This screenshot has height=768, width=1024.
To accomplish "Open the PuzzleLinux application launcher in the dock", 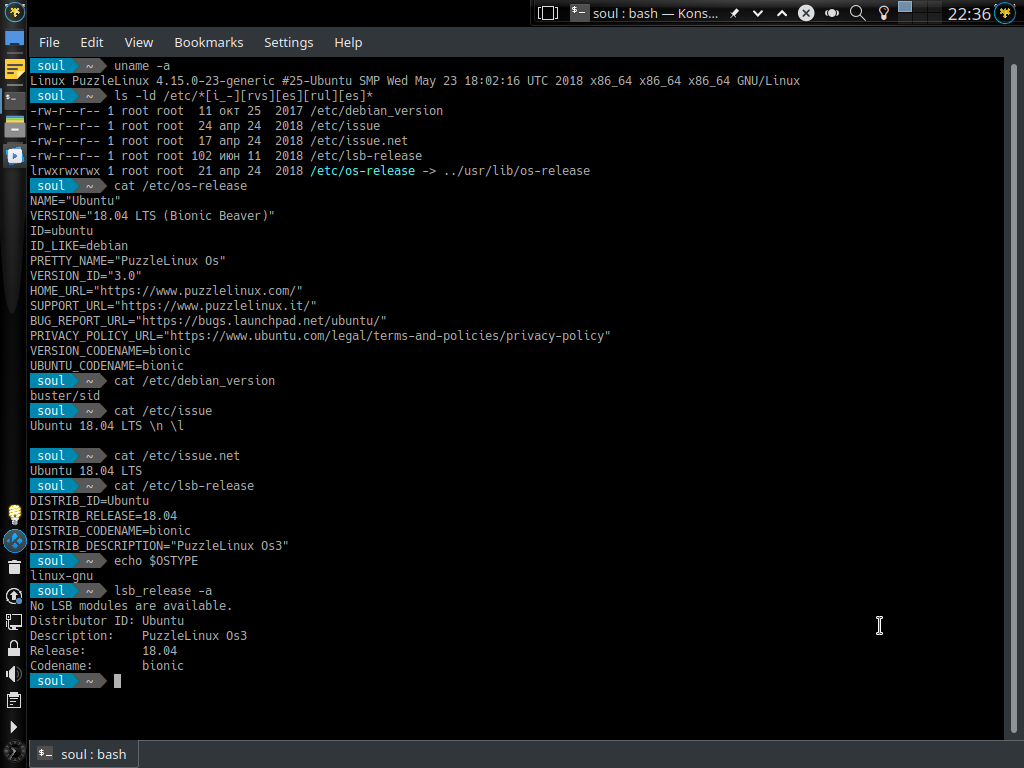I will tap(14, 12).
